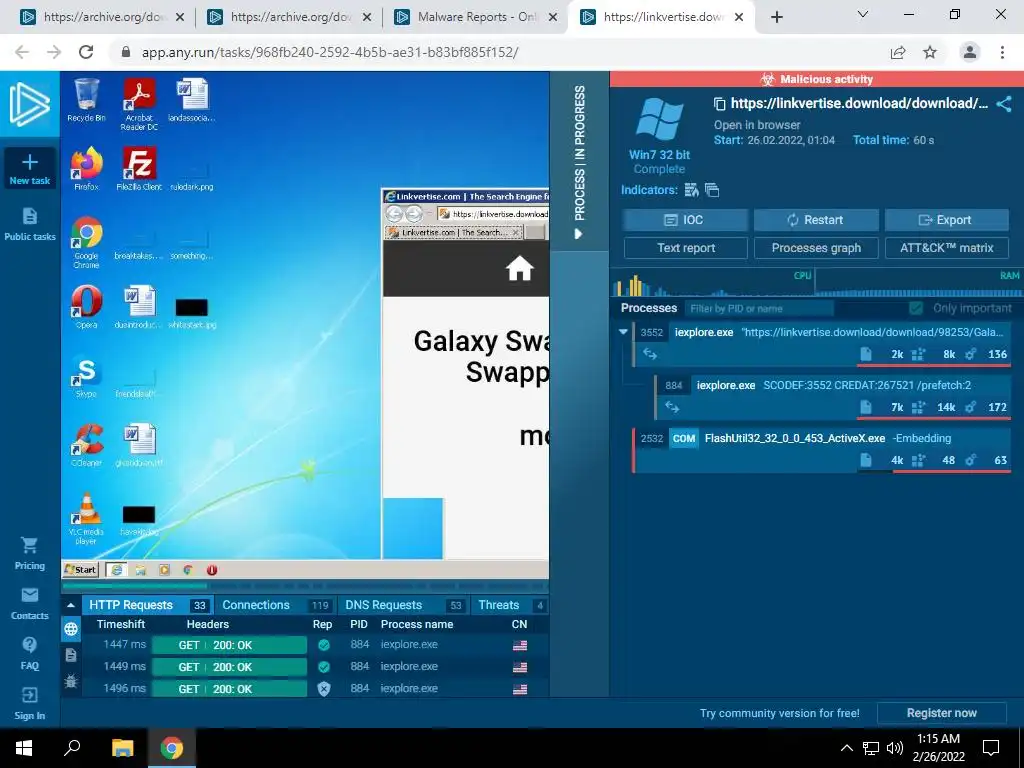Collapse the iexplore.exe 3552 process tree
The image size is (1024, 768).
(x=623, y=332)
